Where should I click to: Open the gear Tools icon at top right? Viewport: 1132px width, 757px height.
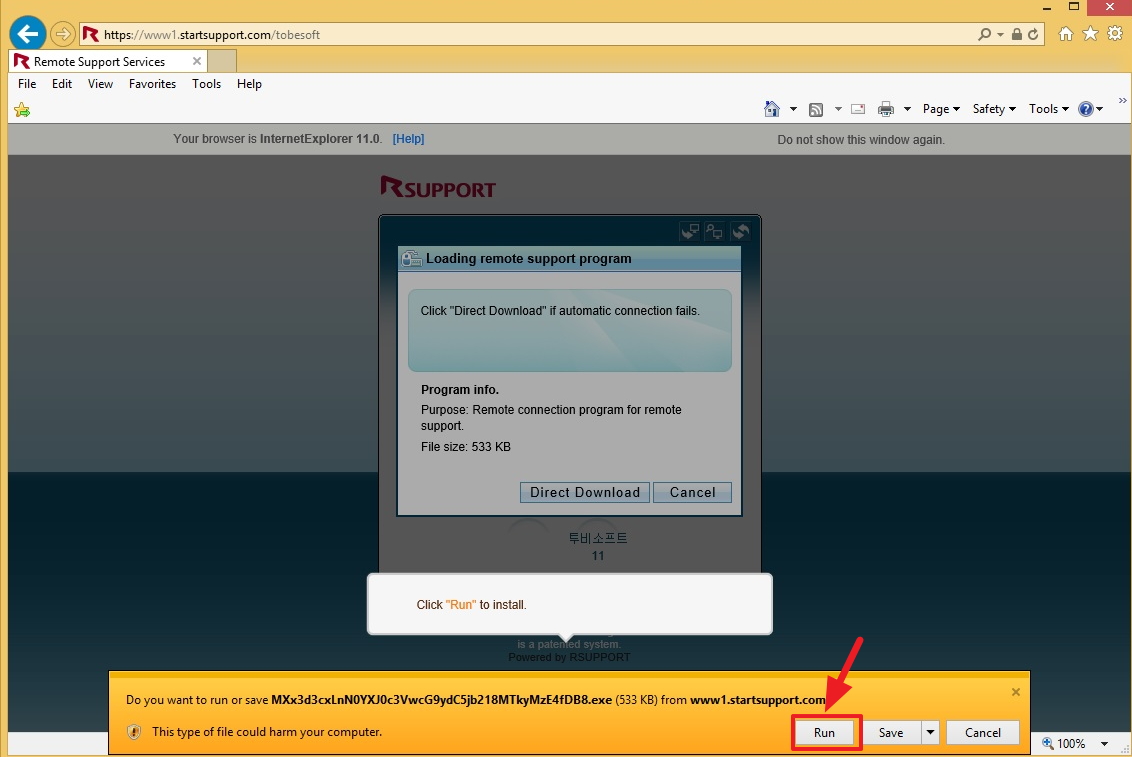click(x=1114, y=34)
